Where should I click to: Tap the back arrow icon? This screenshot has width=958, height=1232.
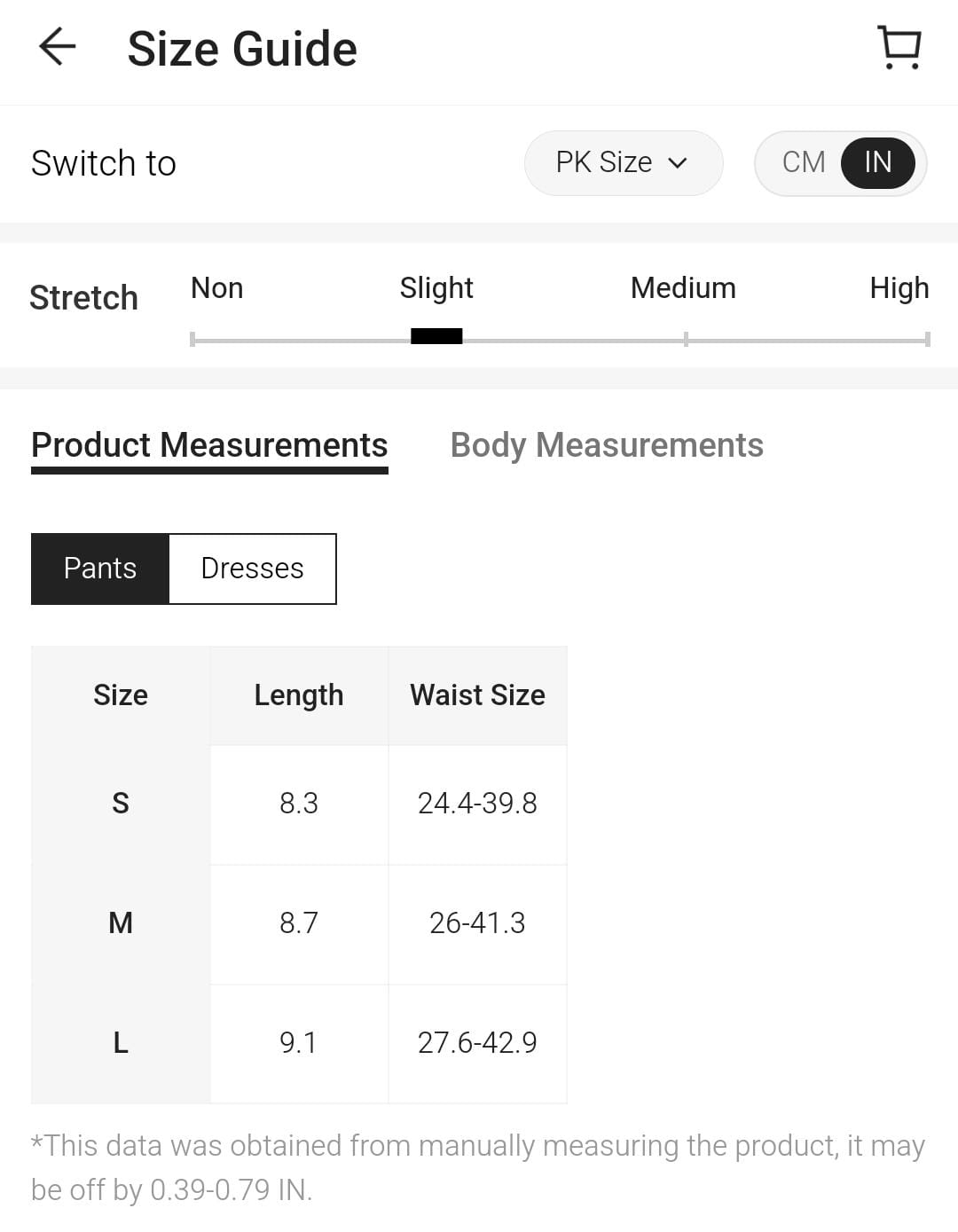pos(58,47)
